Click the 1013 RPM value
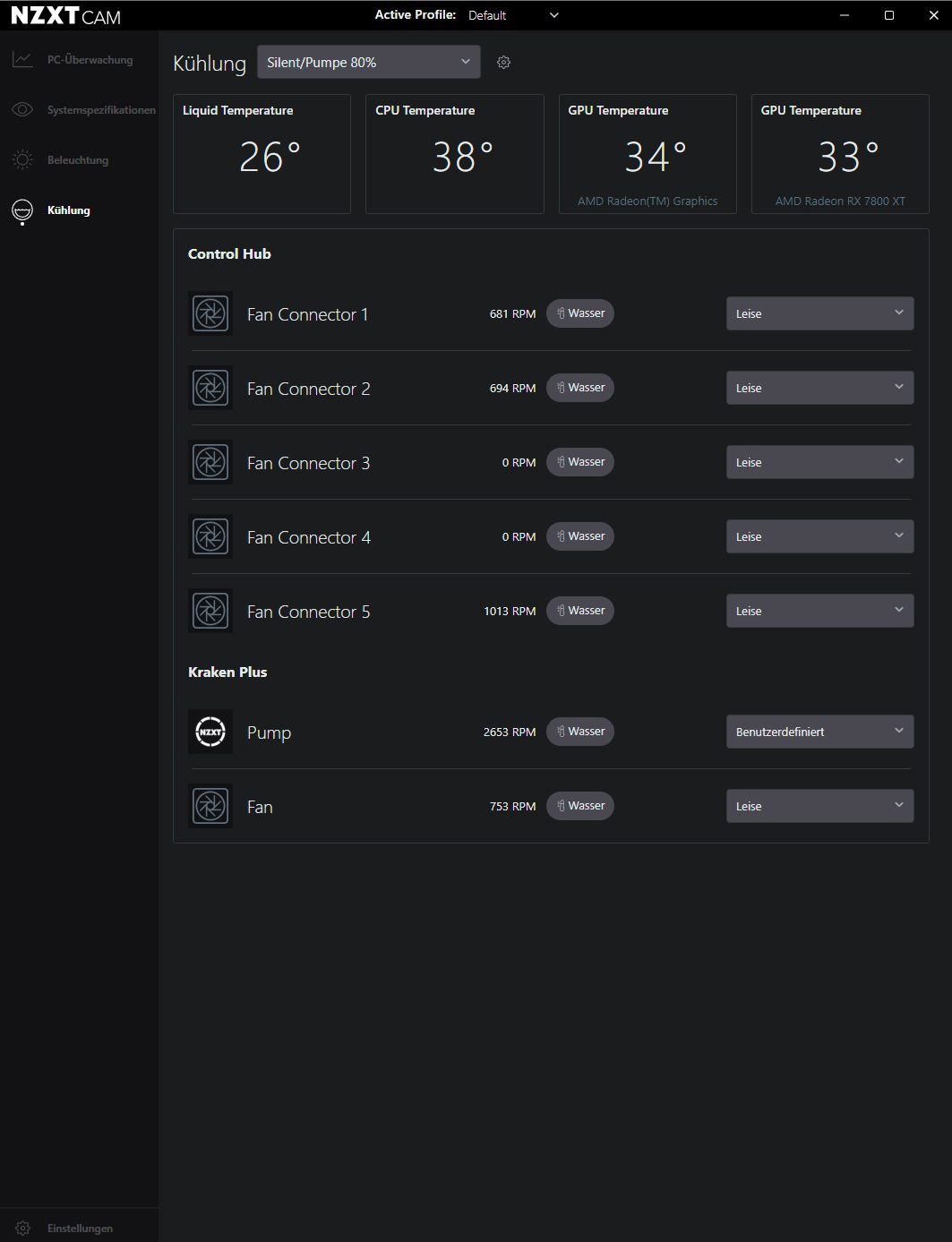The width and height of the screenshot is (952, 1242). 510,612
